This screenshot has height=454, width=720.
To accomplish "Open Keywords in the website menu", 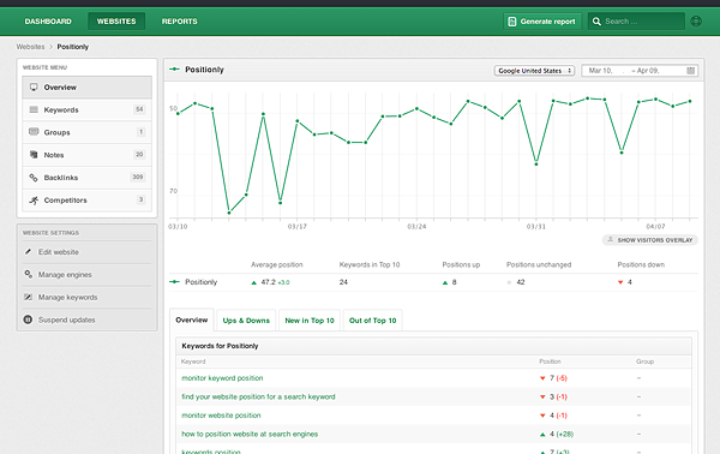I will [x=87, y=110].
